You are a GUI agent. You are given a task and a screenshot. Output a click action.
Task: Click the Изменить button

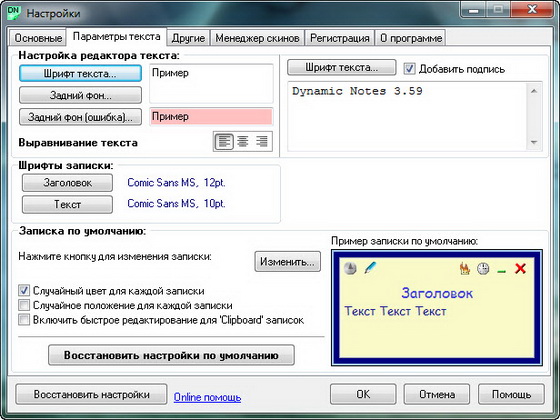click(x=288, y=262)
